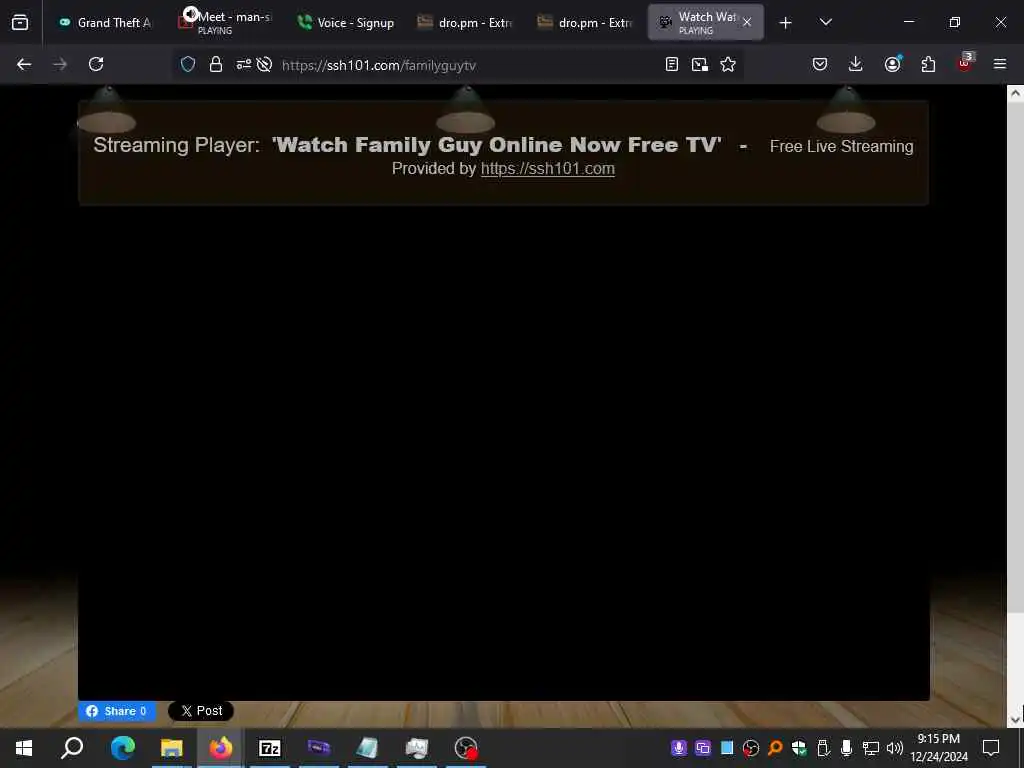Switch to Grand Theft A tab
Viewport: 1024px width, 768px height.
[104, 23]
